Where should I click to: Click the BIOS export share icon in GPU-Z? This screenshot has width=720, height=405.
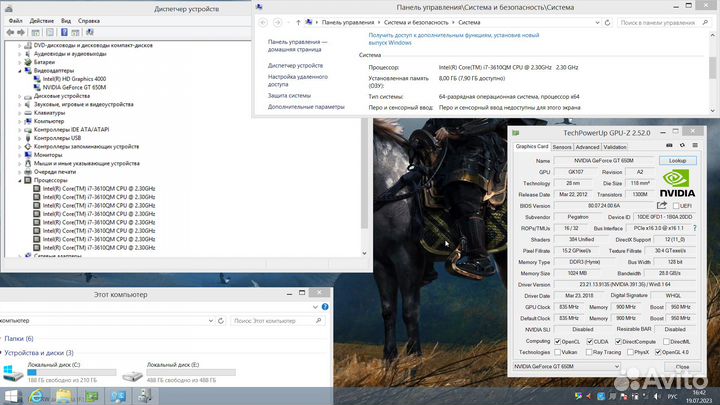662,205
